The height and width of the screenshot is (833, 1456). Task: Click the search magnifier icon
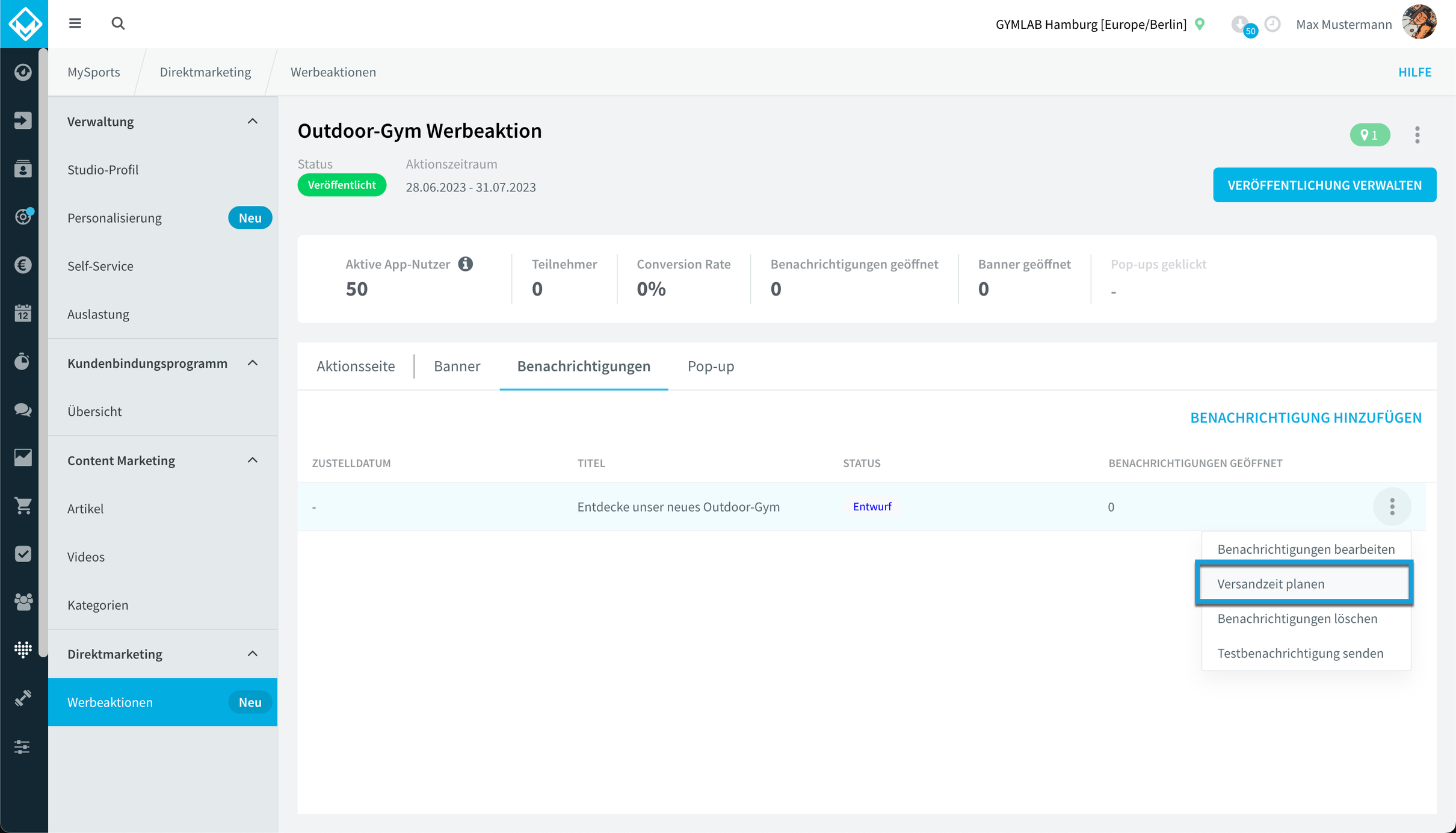[x=118, y=23]
